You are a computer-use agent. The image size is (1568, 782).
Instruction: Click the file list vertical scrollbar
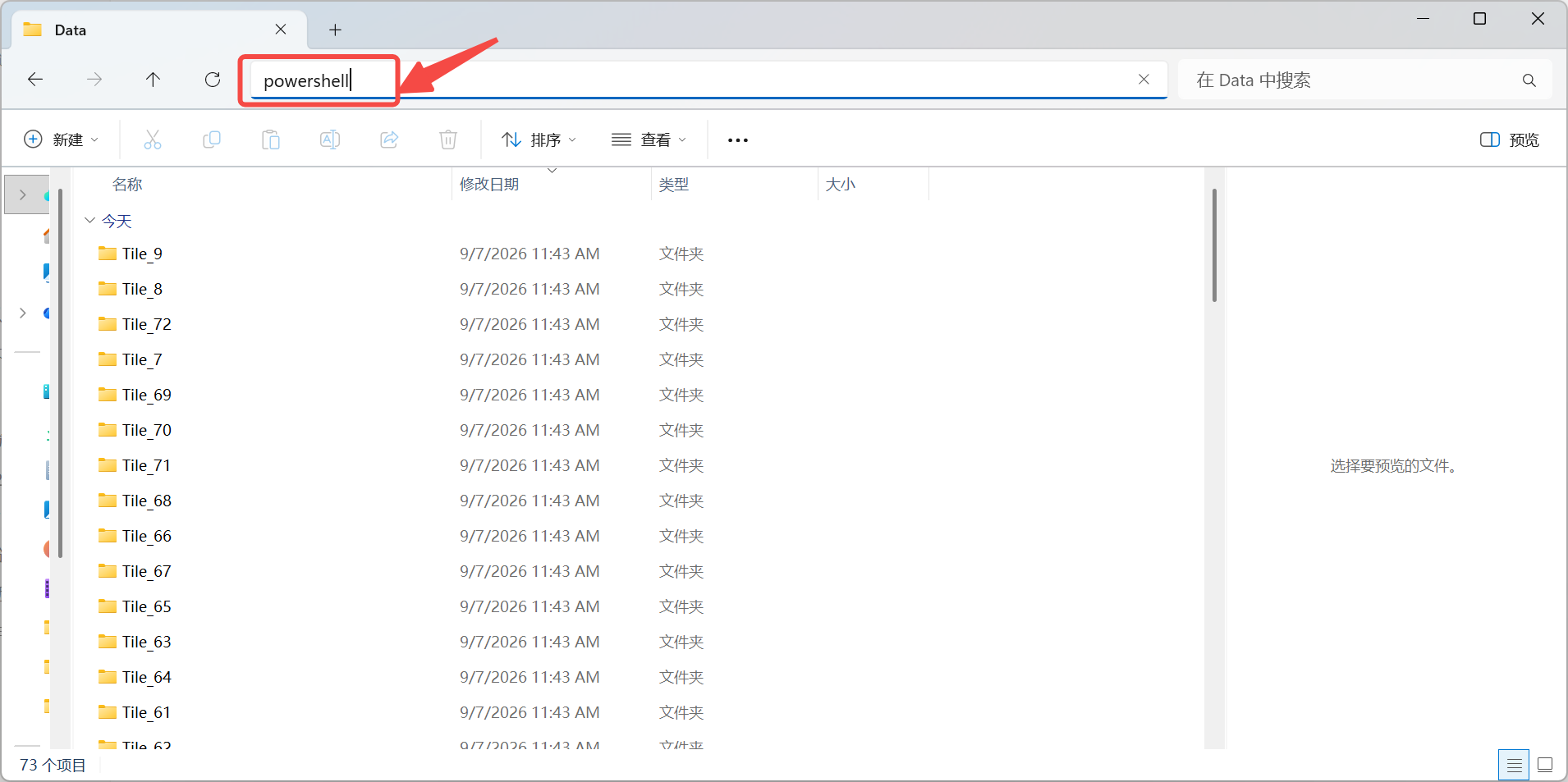1214,245
